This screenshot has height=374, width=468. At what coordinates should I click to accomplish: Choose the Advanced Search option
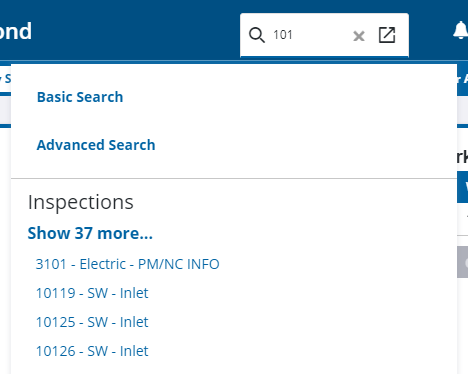click(96, 145)
